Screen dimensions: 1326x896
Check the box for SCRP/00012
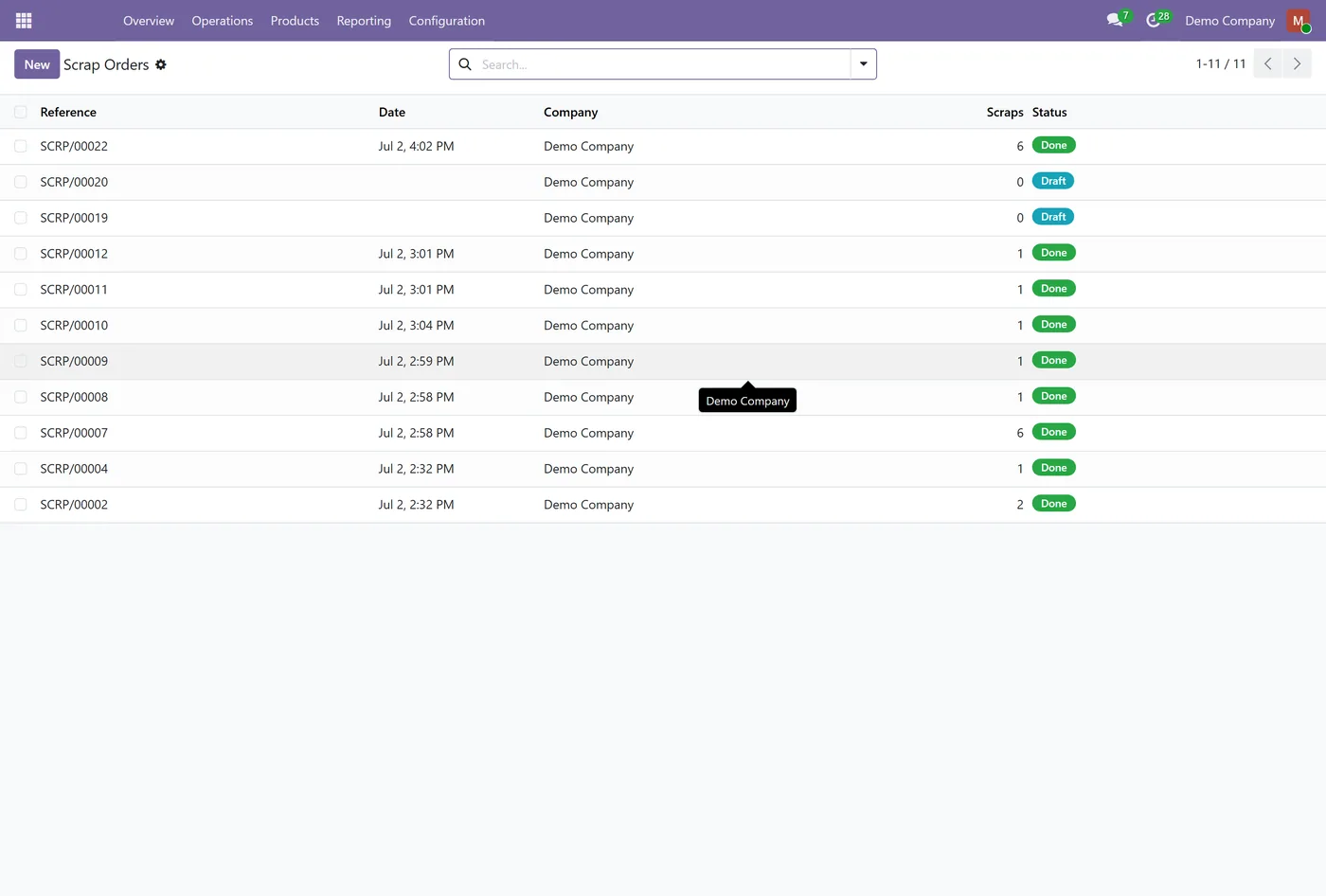[21, 254]
